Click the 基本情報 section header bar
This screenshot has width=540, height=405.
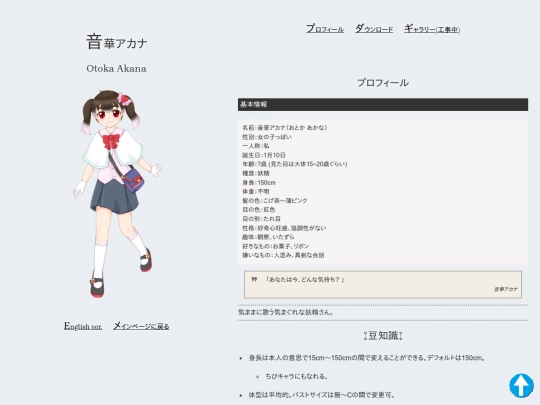[x=383, y=104]
